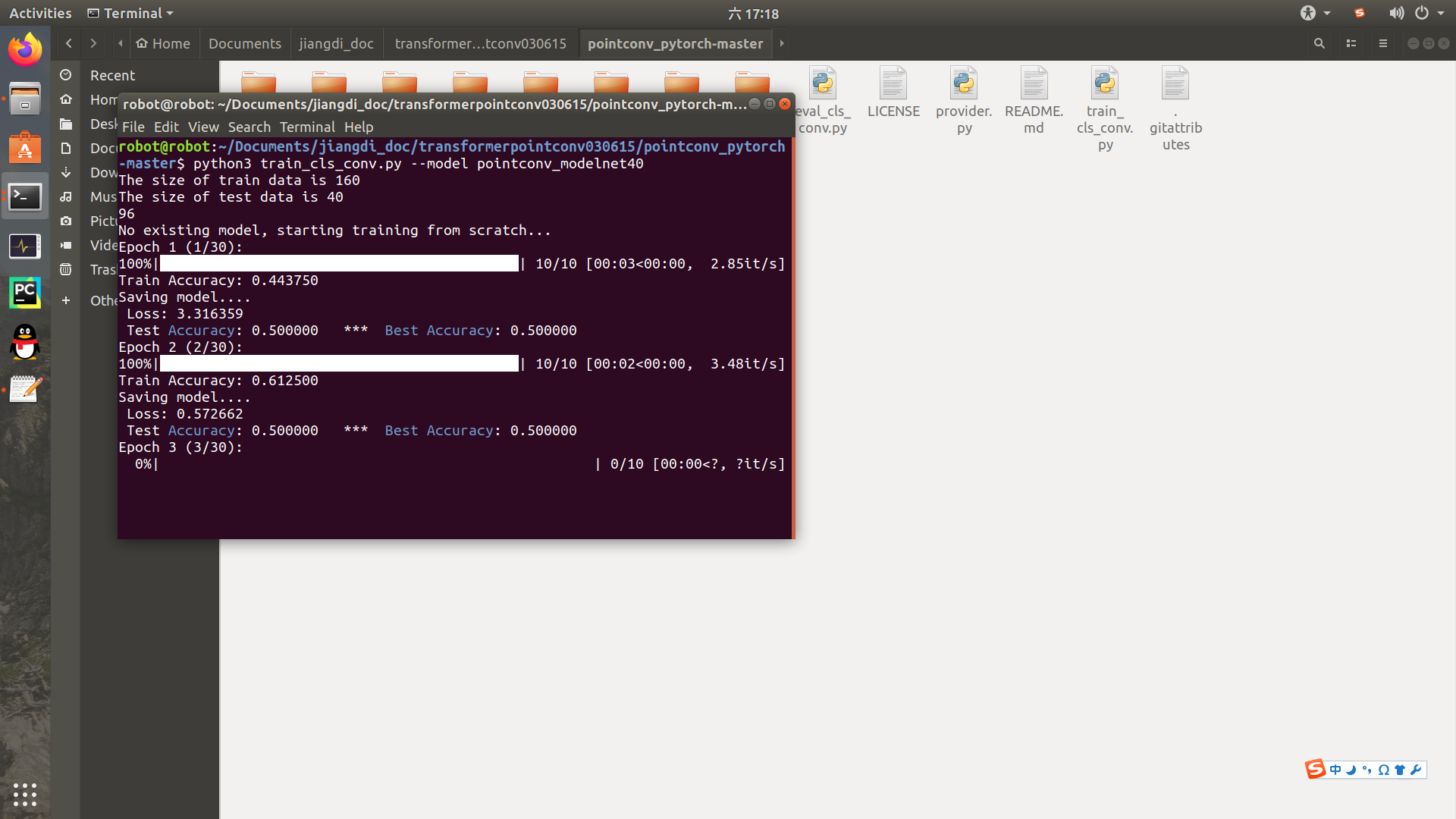1456x819 pixels.
Task: Open the file manager hamburger menu
Action: coord(1383,43)
